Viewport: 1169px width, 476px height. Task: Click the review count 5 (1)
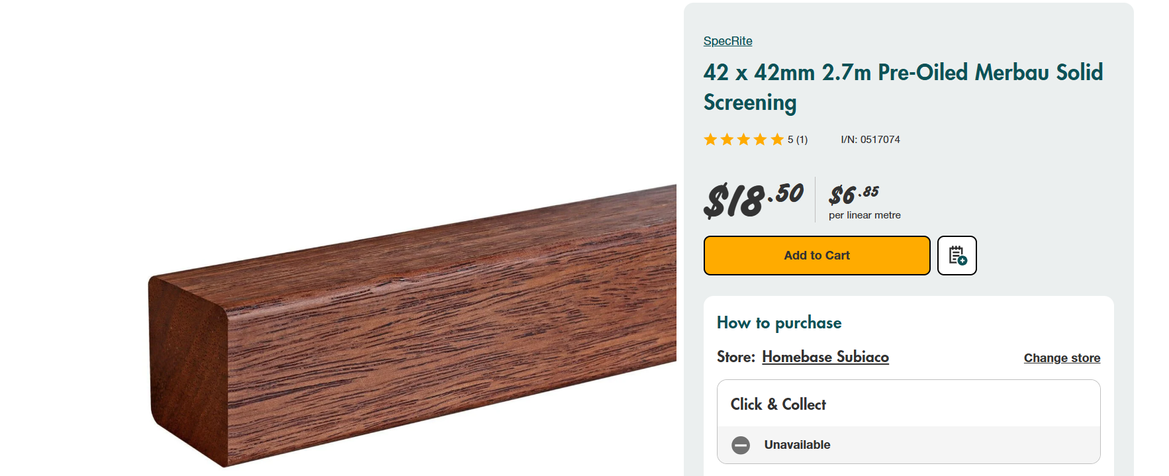pos(797,140)
